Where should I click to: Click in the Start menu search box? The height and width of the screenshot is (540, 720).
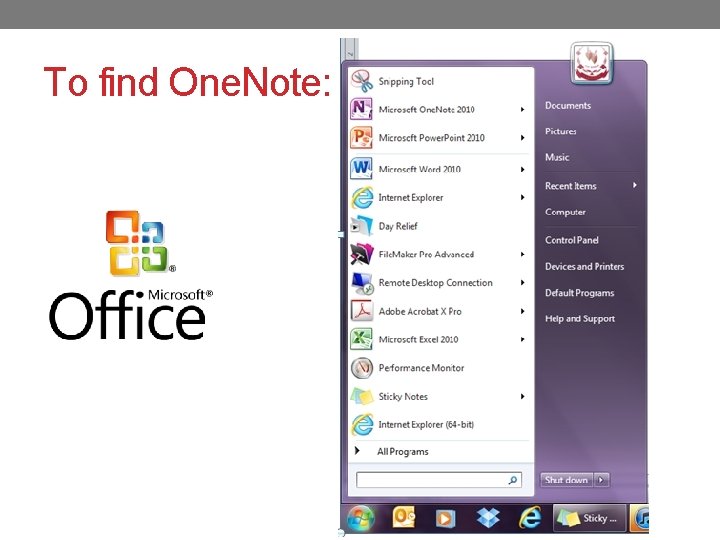coord(439,480)
